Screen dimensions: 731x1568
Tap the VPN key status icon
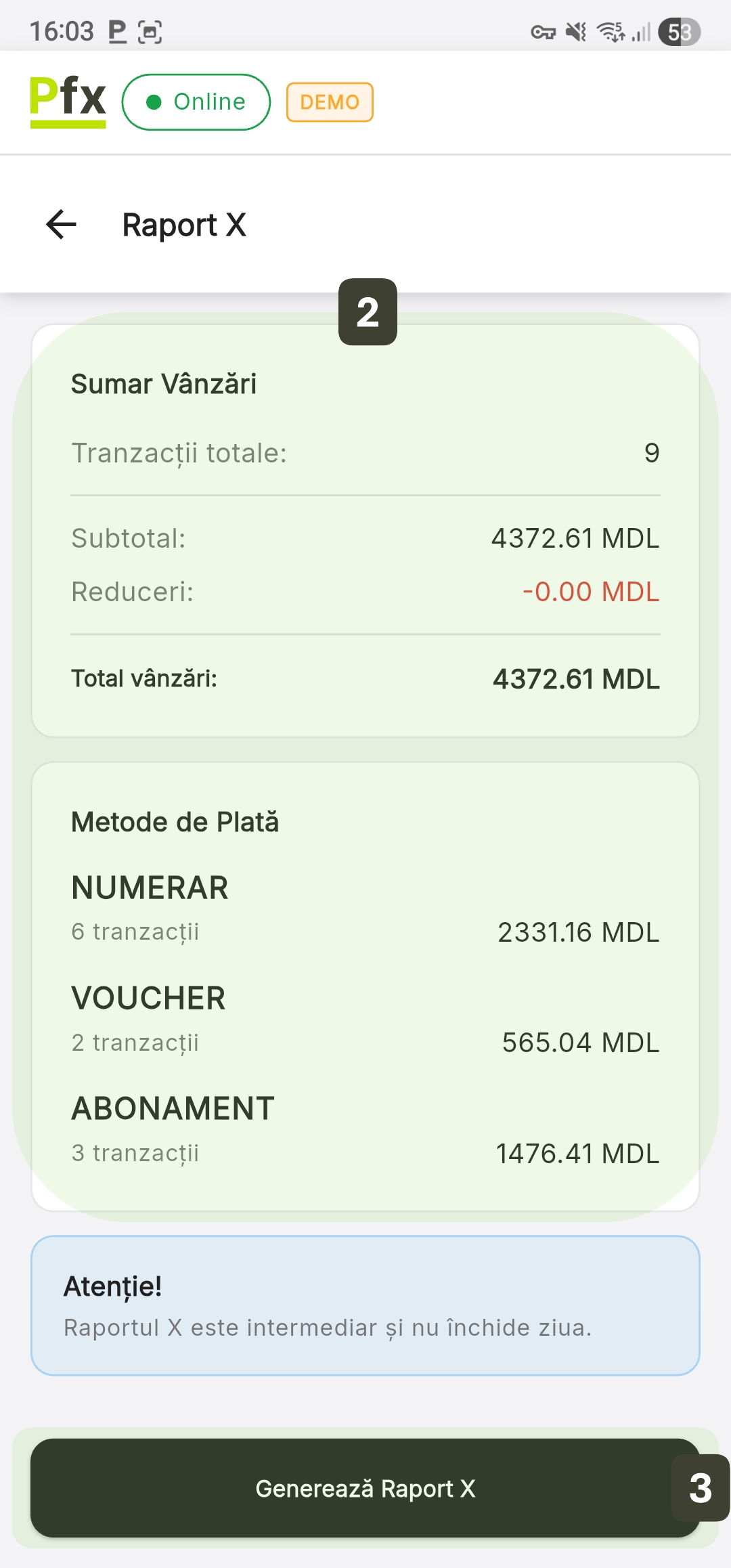click(x=543, y=32)
